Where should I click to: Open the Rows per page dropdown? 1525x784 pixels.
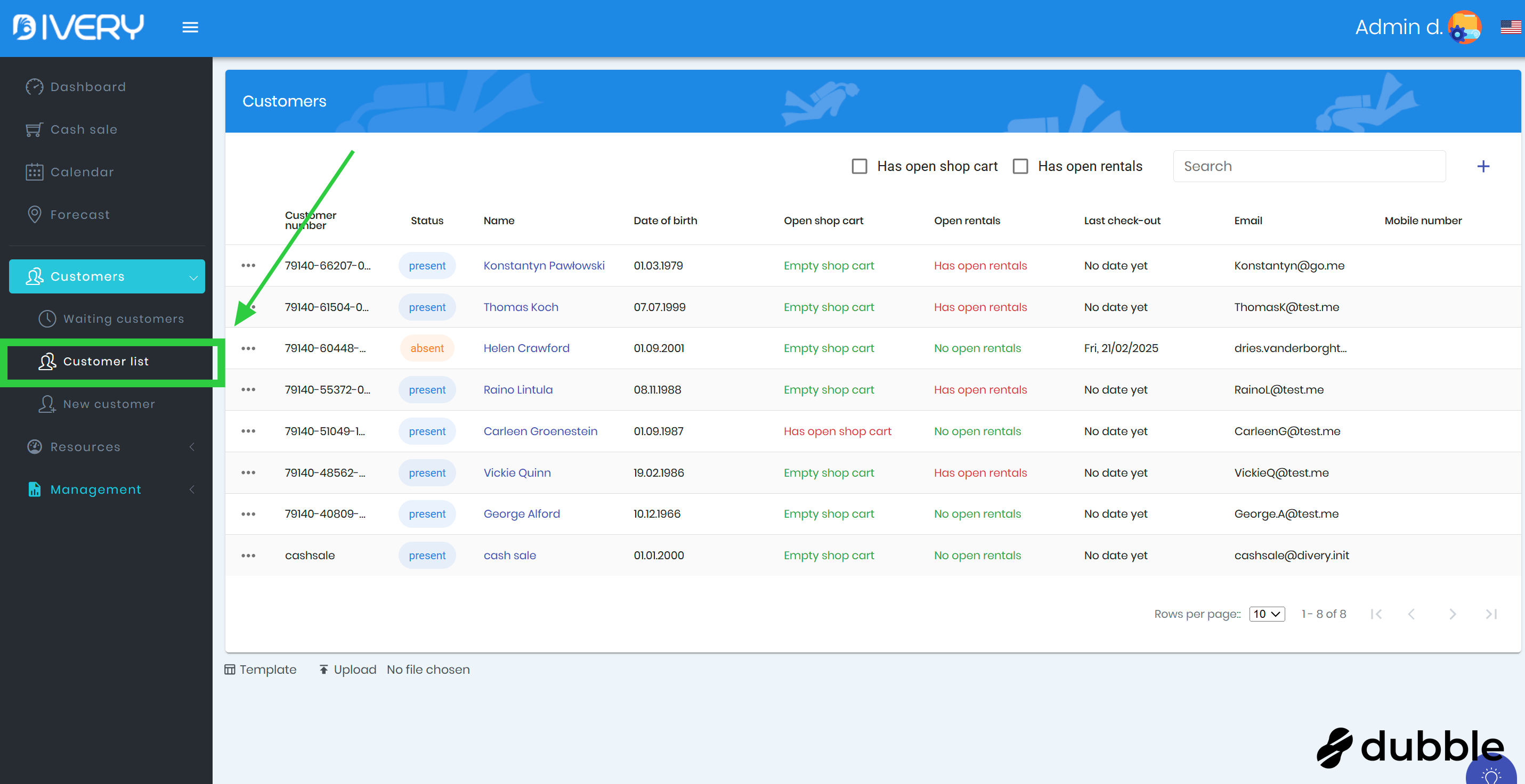[1267, 614]
